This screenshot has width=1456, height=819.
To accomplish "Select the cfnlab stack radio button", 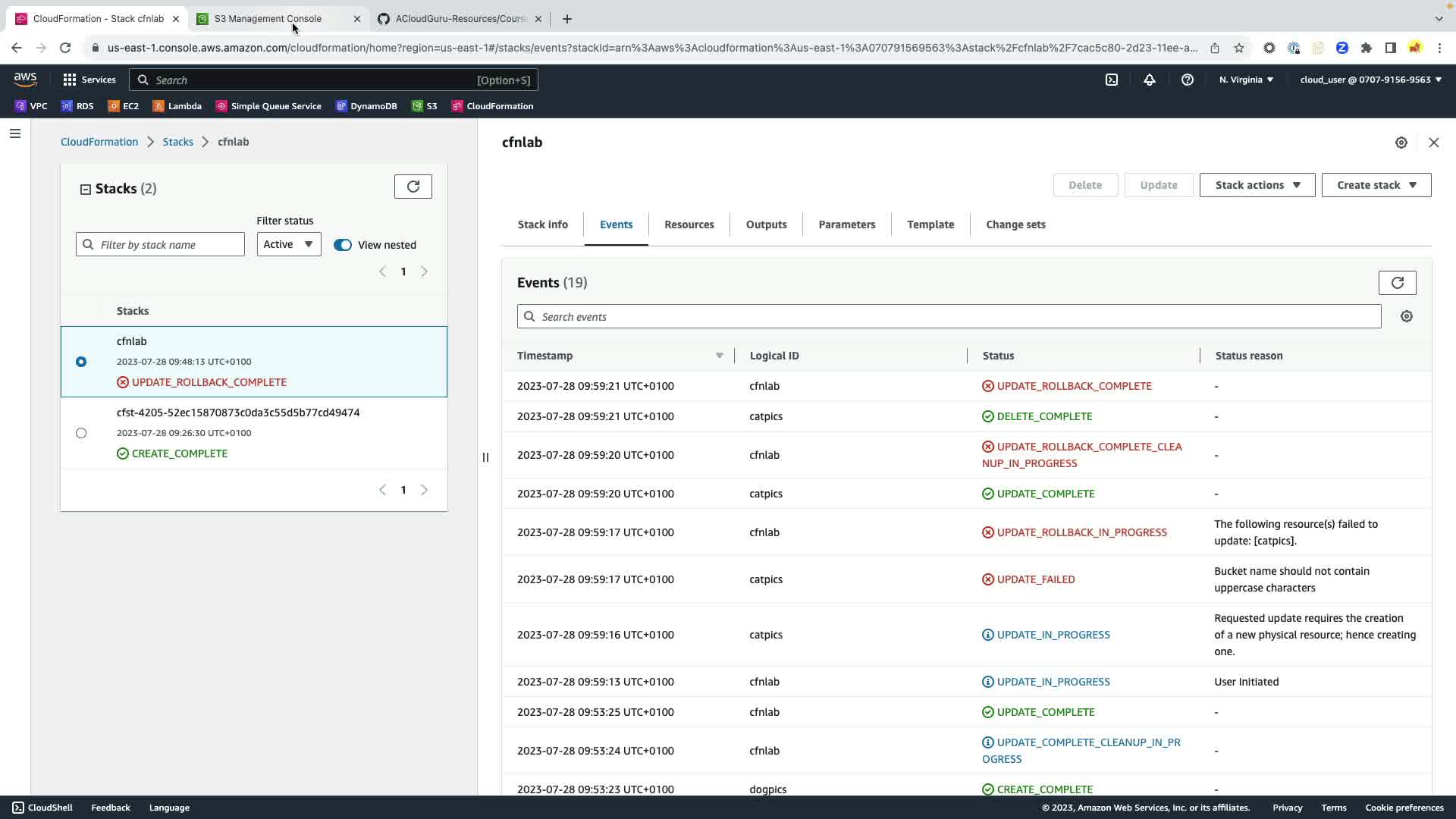I will pos(81,362).
